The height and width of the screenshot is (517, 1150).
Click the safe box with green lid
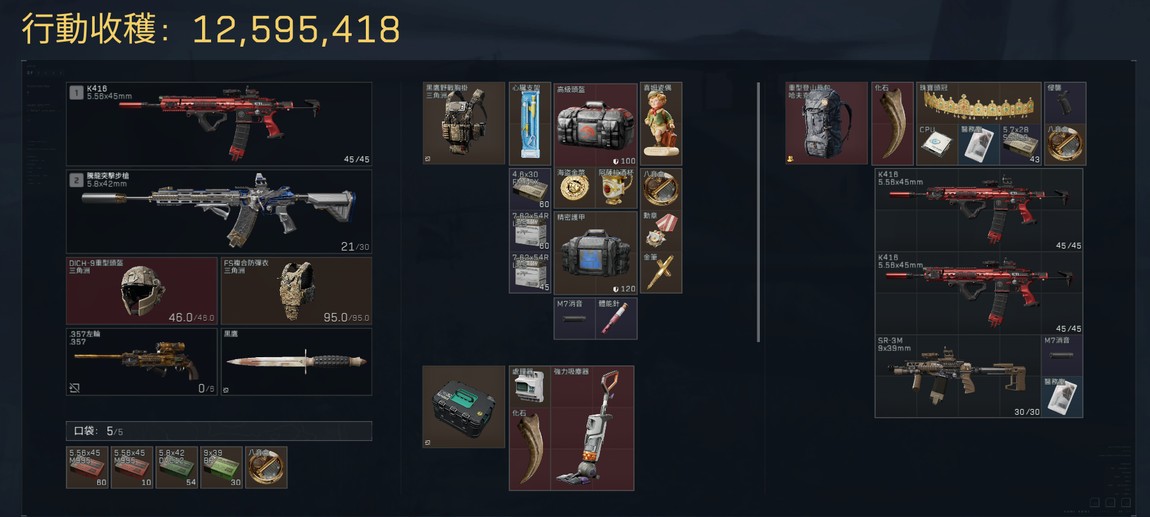coord(464,407)
